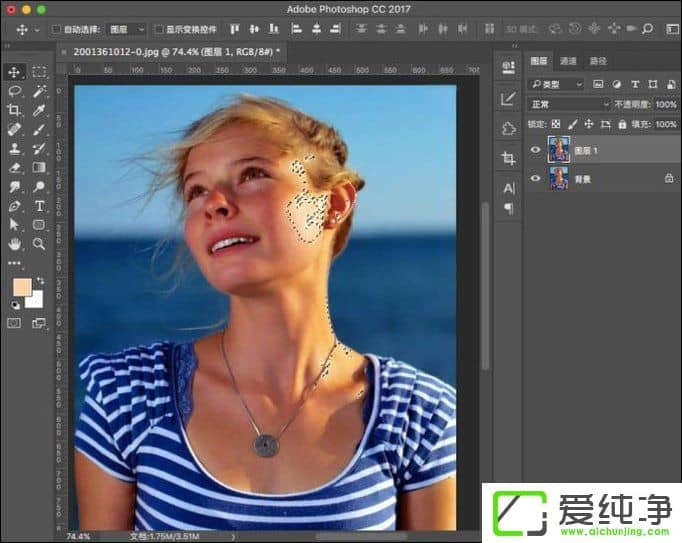Select the Rectangular Marquee tool
Screen dimensions: 682x543
[40, 72]
